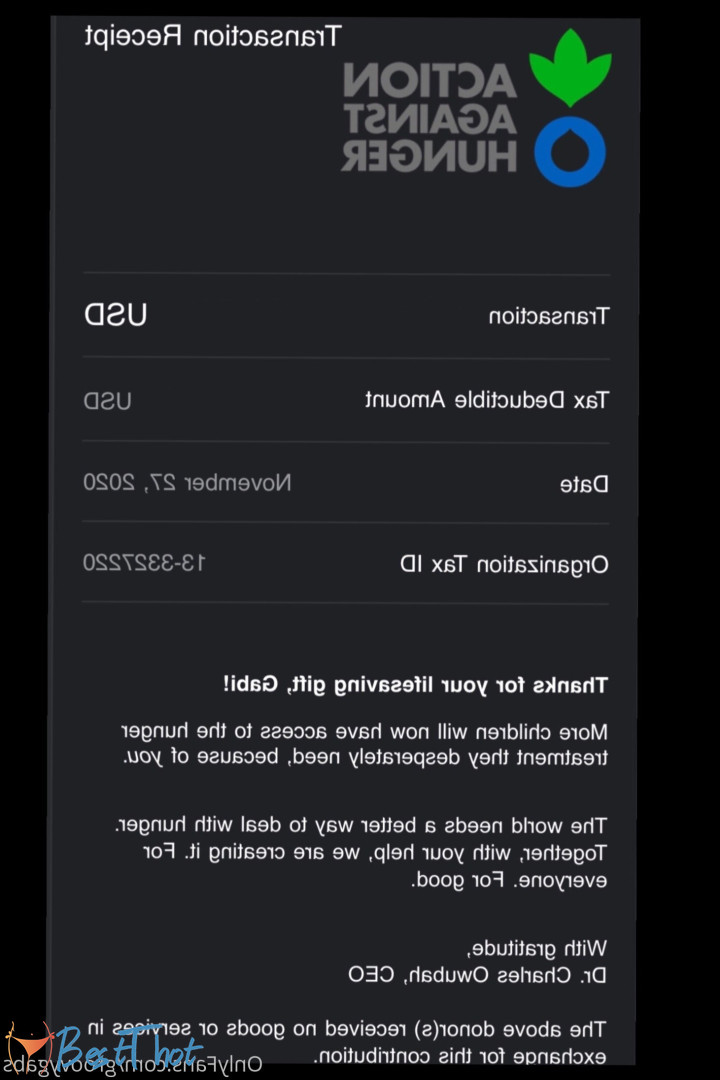Click the Dr. Charles Owubah, CEO signature
The width and height of the screenshot is (720, 1080).
coord(477,973)
